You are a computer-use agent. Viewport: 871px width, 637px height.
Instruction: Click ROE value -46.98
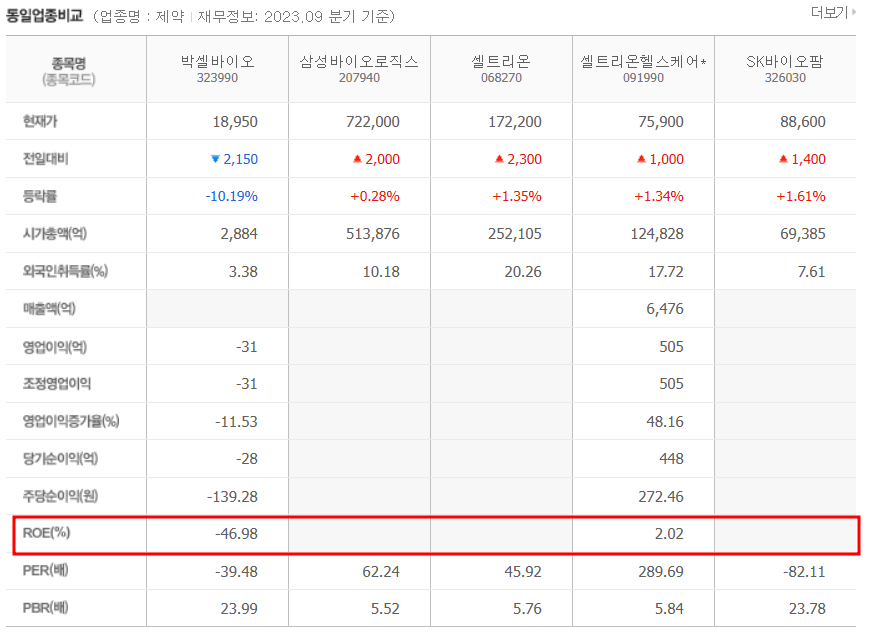[x=237, y=534]
